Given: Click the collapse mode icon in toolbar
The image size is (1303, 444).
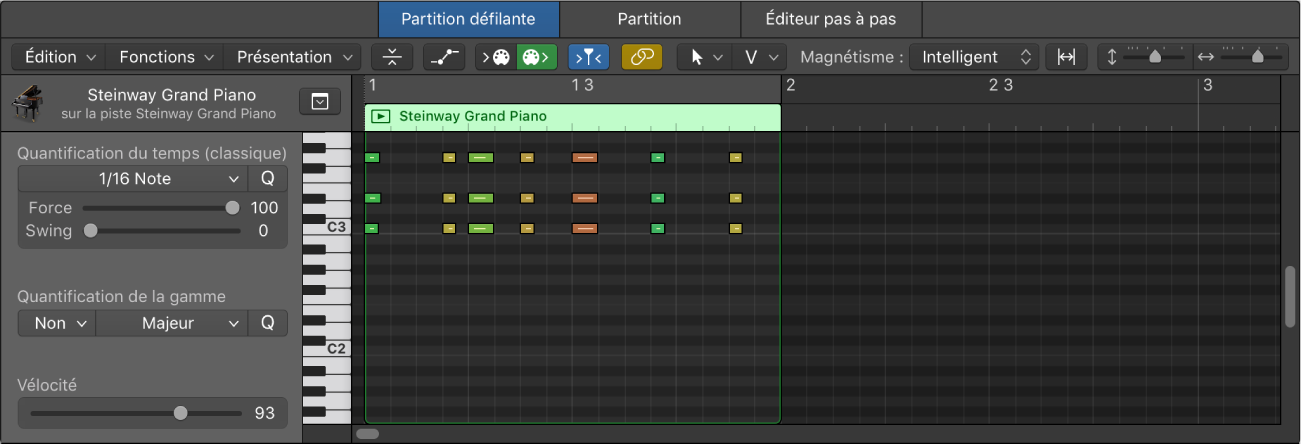Looking at the screenshot, I should [391, 57].
